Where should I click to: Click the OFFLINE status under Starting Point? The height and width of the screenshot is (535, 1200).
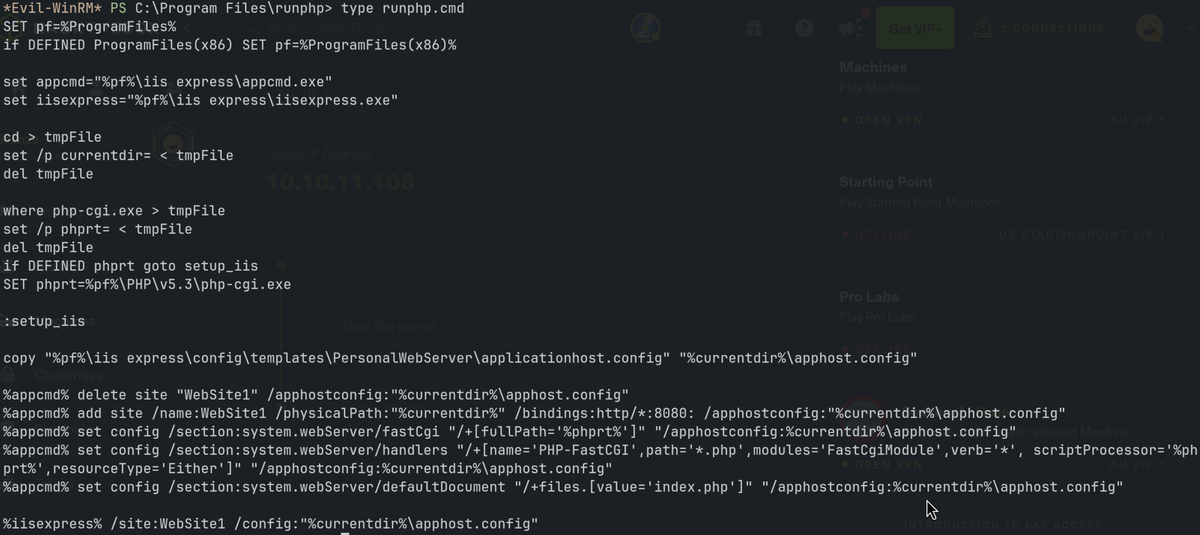pyautogui.click(x=882, y=235)
